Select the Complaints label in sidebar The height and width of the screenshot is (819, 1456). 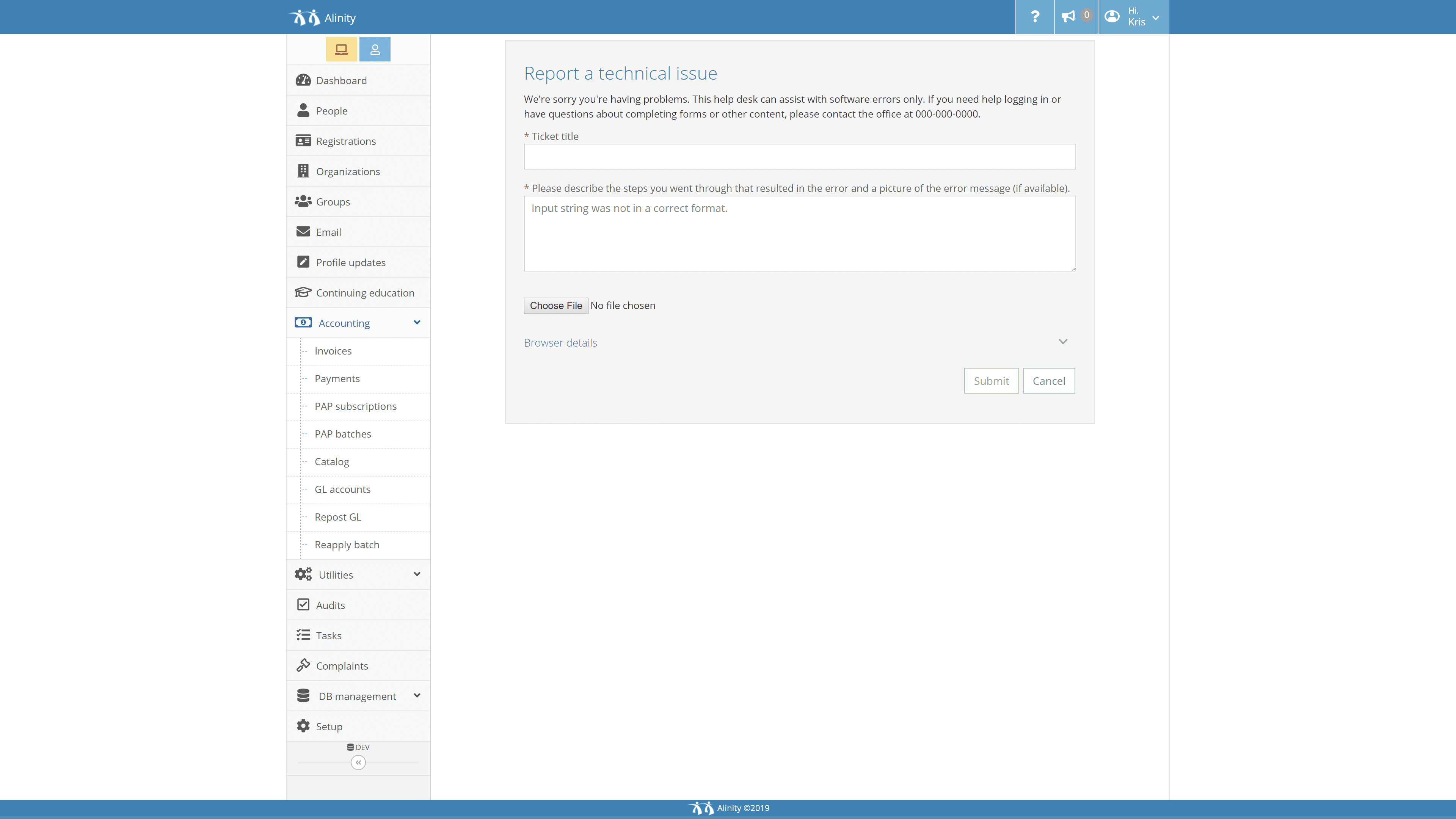tap(341, 666)
